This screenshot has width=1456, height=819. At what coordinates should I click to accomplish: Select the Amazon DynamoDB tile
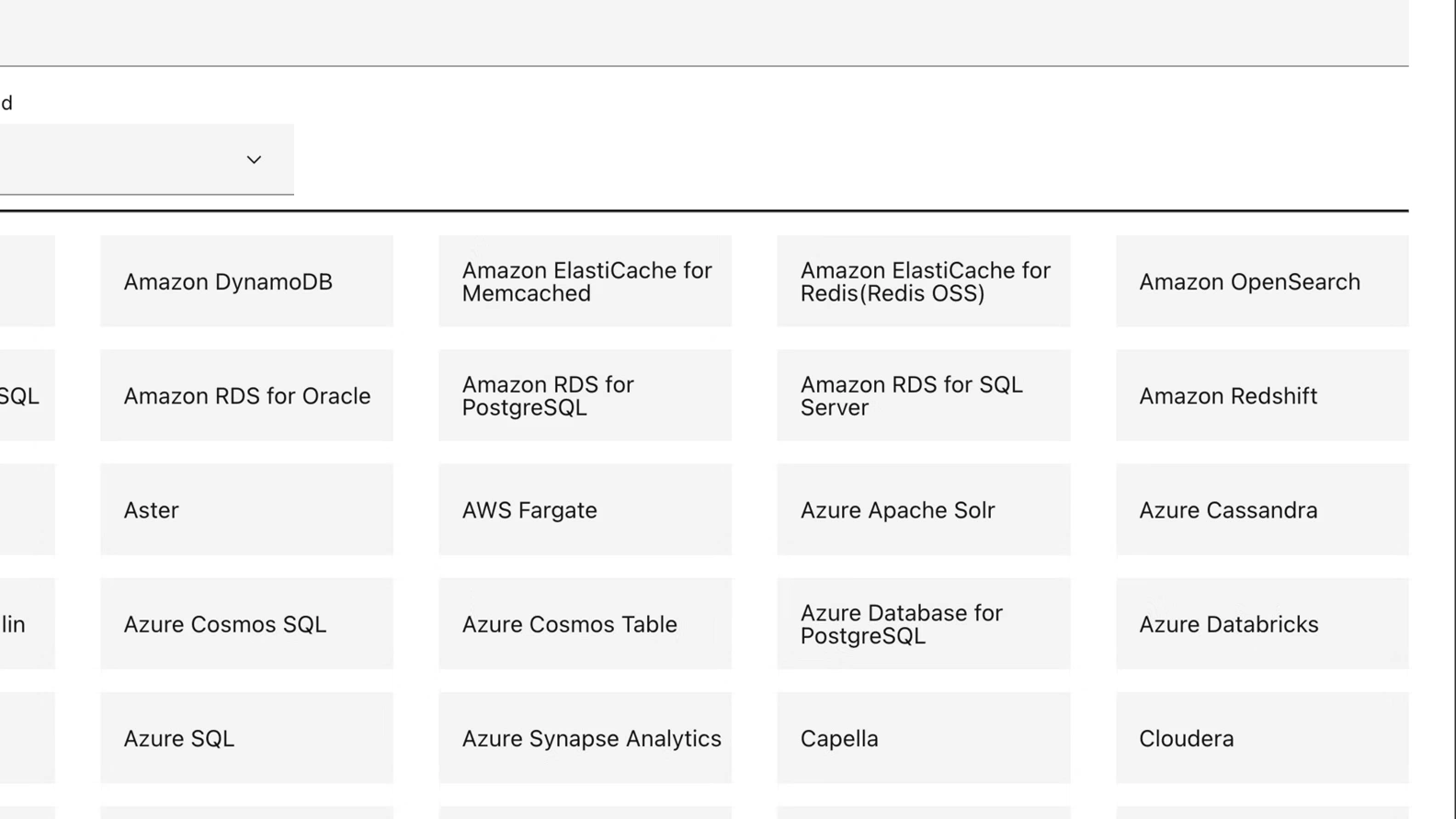(x=246, y=281)
